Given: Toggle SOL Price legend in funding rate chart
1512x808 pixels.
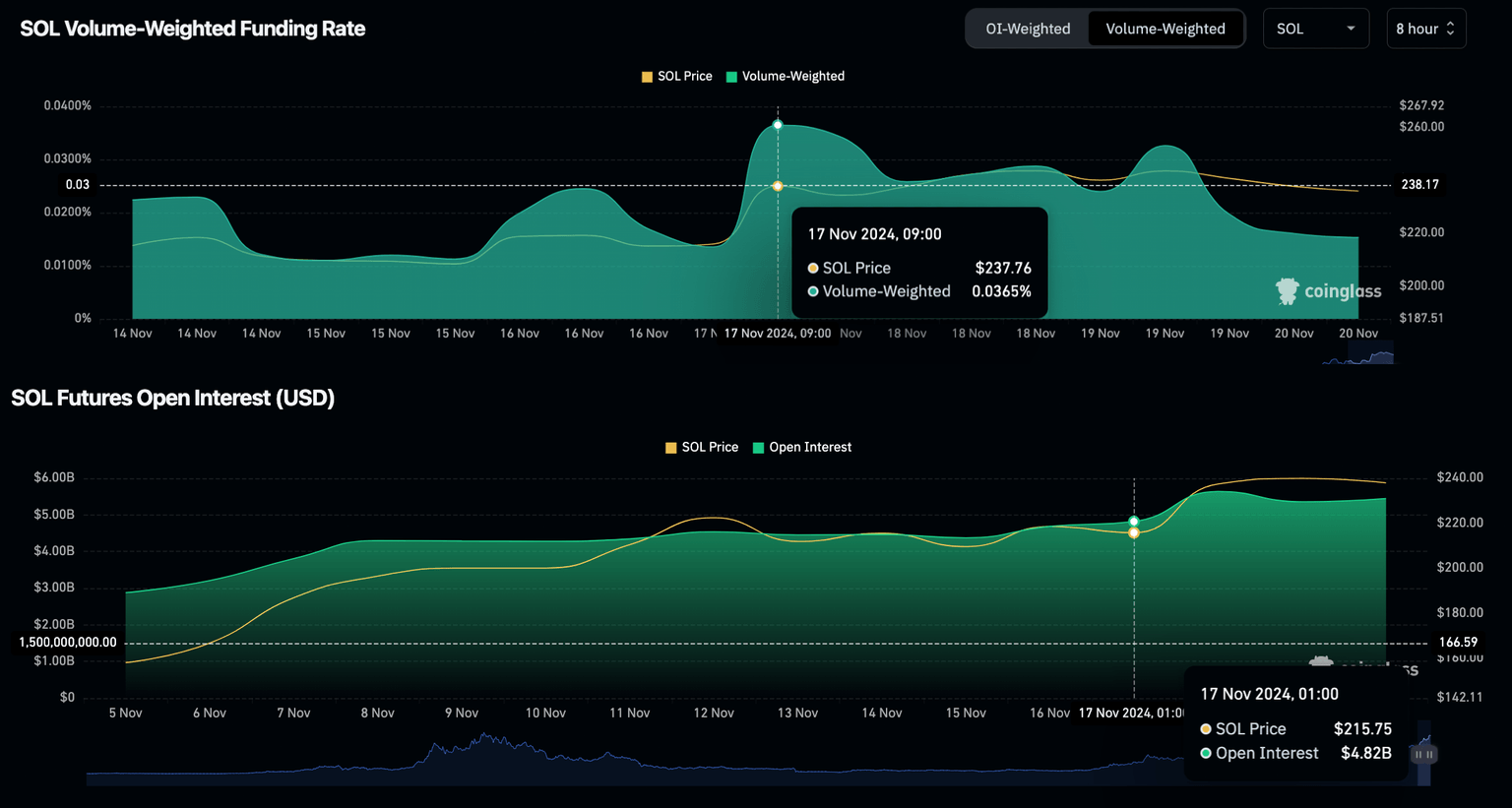Looking at the screenshot, I should click(x=684, y=76).
